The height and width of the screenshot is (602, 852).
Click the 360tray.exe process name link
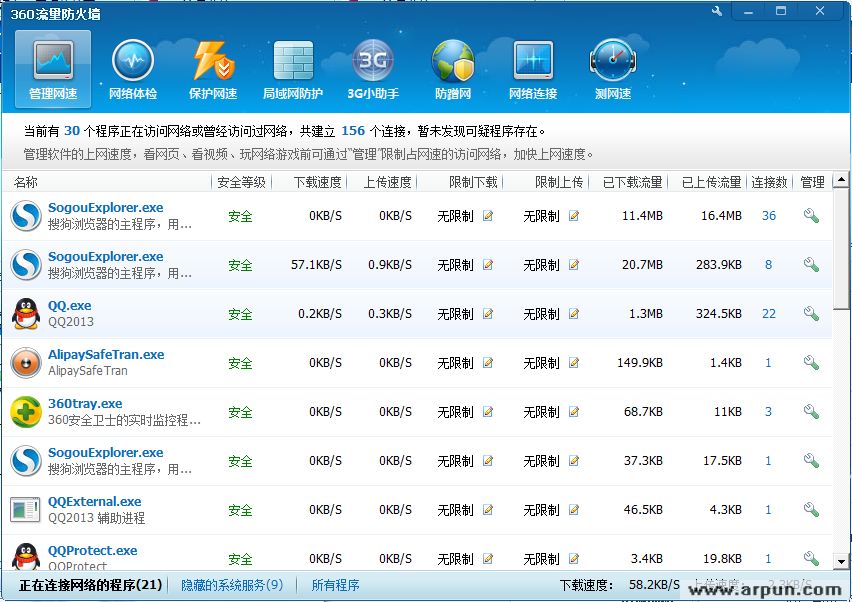85,404
